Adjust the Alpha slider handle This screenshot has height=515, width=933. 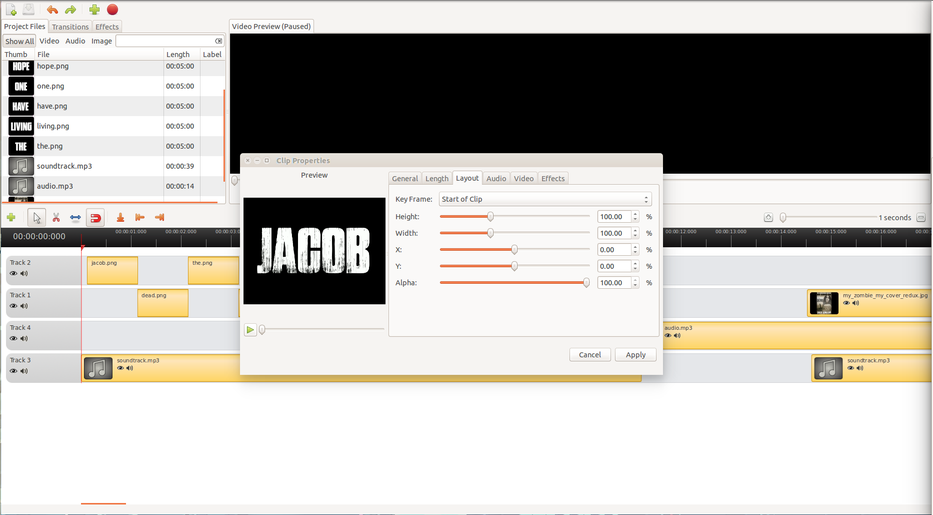pos(586,283)
